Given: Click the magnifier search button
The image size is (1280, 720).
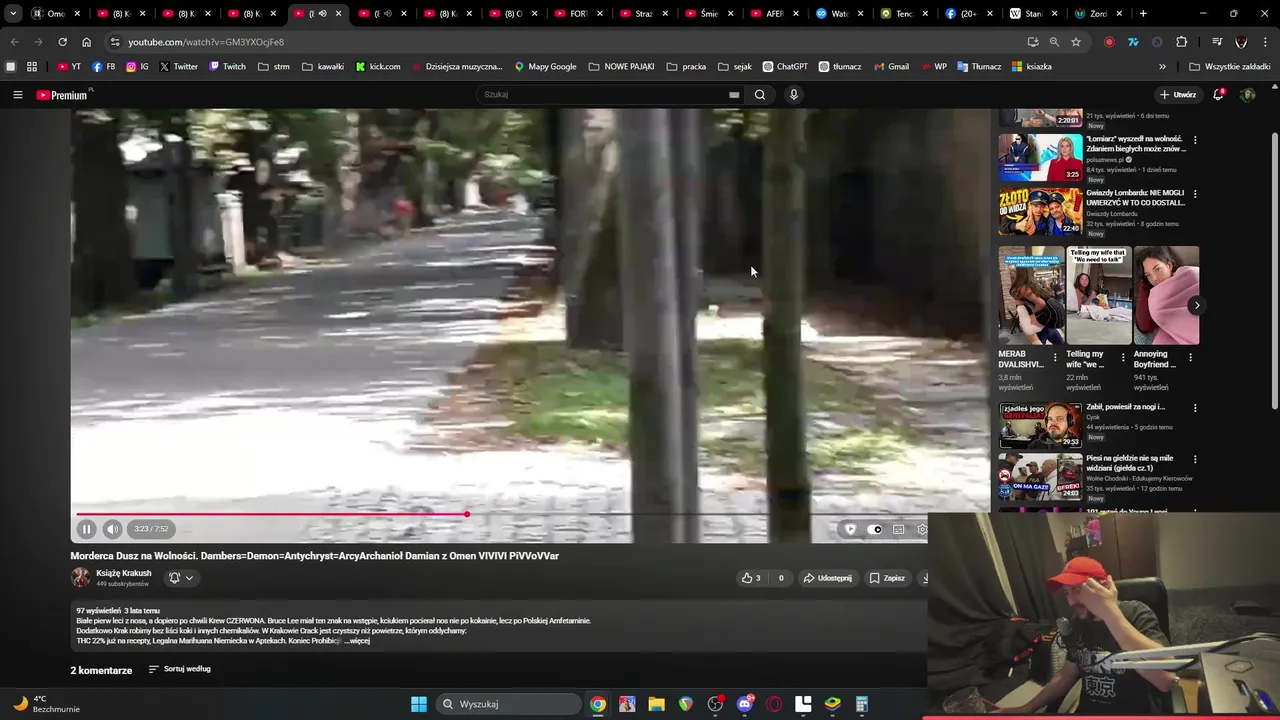Looking at the screenshot, I should (760, 95).
